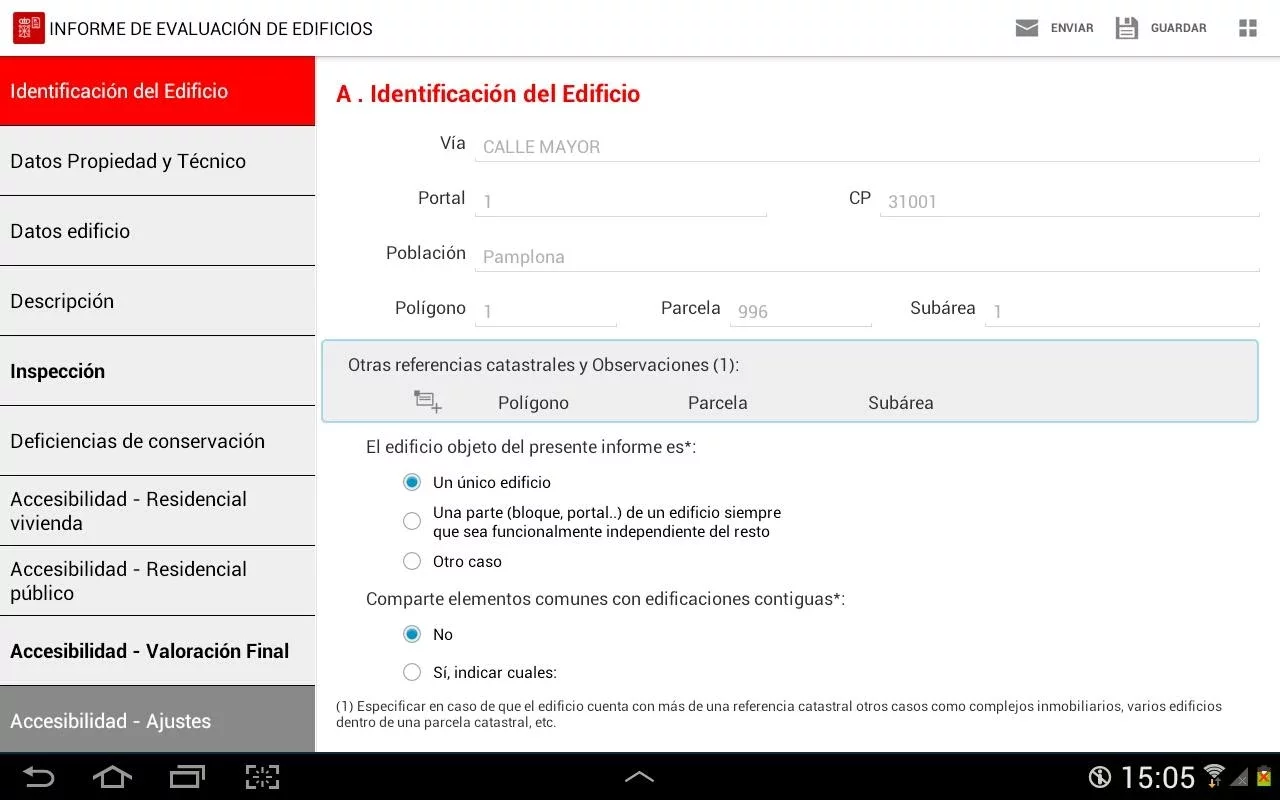Click the Parcela column header in references box

pyautogui.click(x=718, y=403)
